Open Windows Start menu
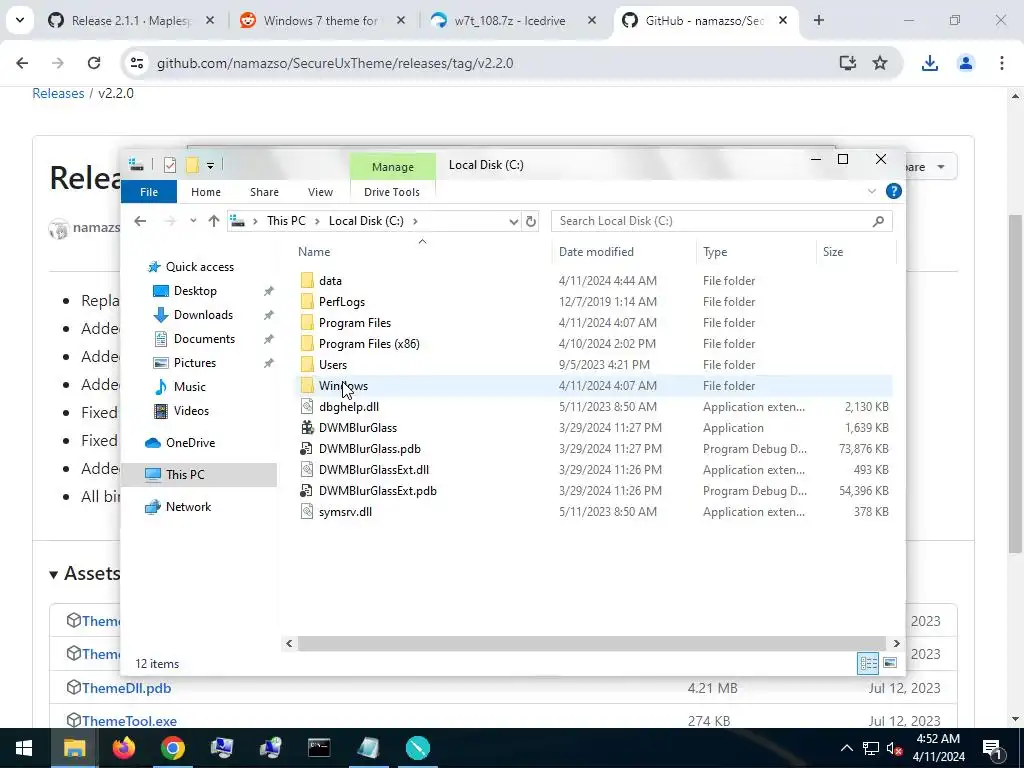The height and width of the screenshot is (768, 1024). coord(24,748)
